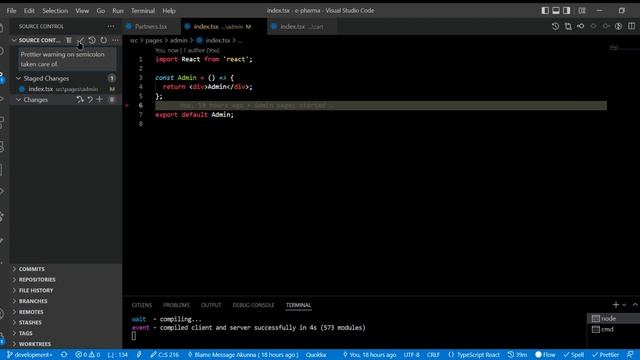Click the leftmost icon in the Changes row

click(x=80, y=100)
